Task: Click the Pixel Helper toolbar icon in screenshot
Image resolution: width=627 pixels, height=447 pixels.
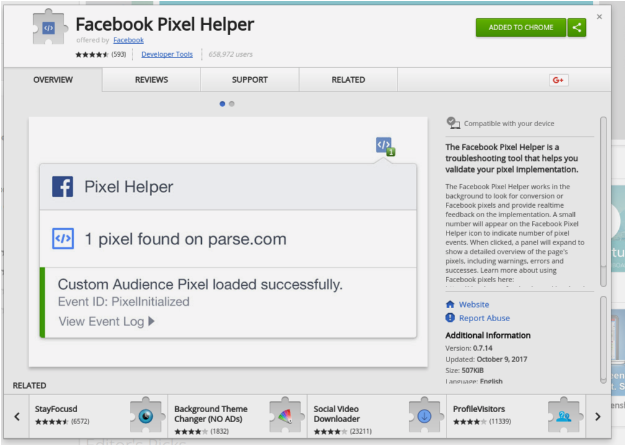Action: [385, 146]
